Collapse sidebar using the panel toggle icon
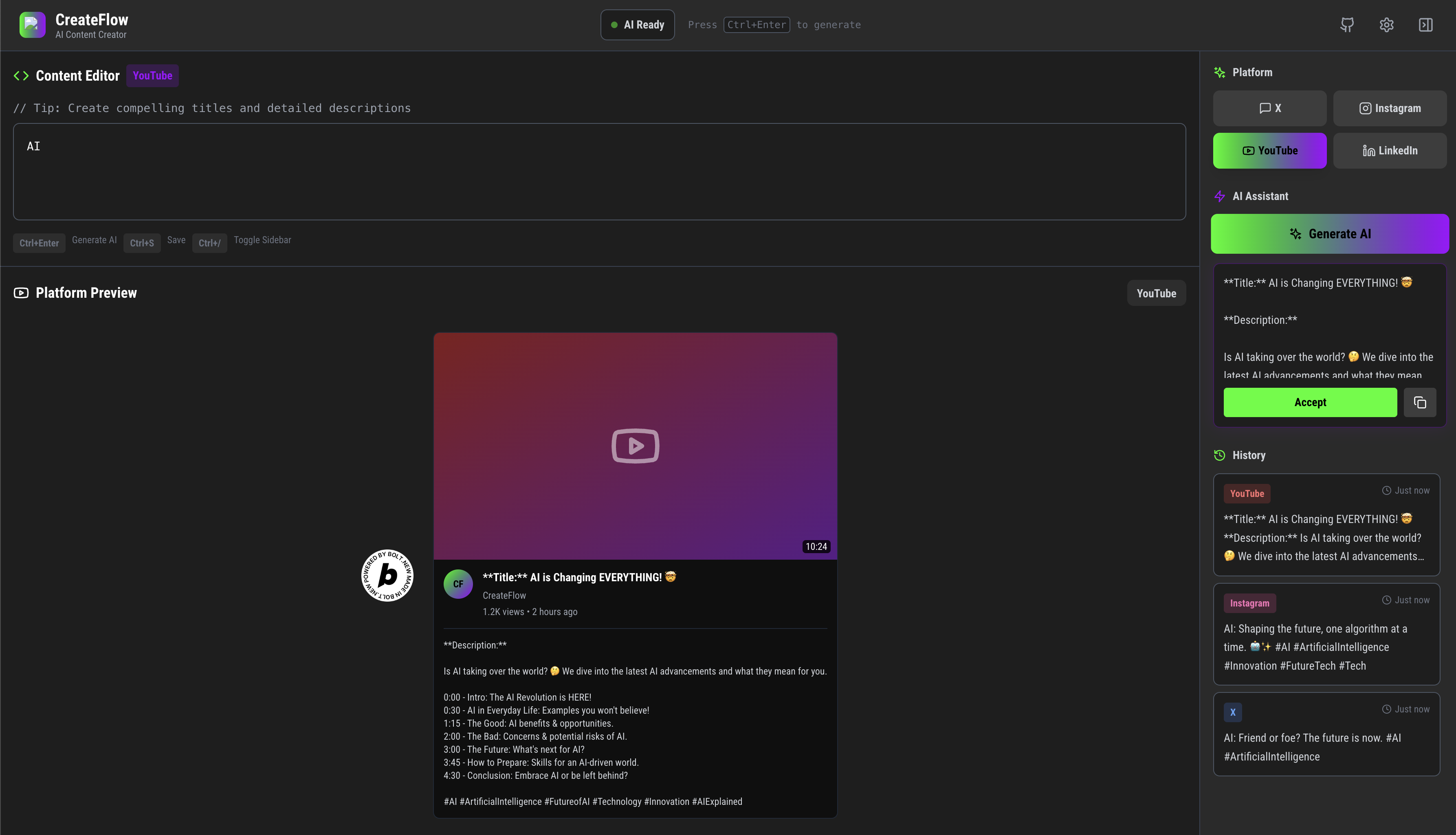1456x835 pixels. [1425, 25]
